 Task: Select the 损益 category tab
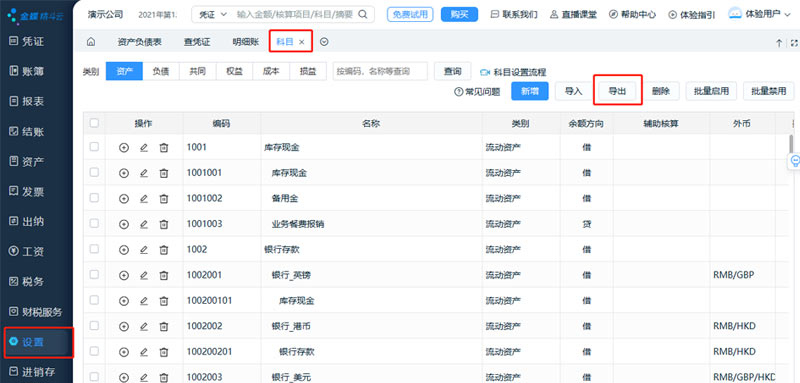[308, 71]
